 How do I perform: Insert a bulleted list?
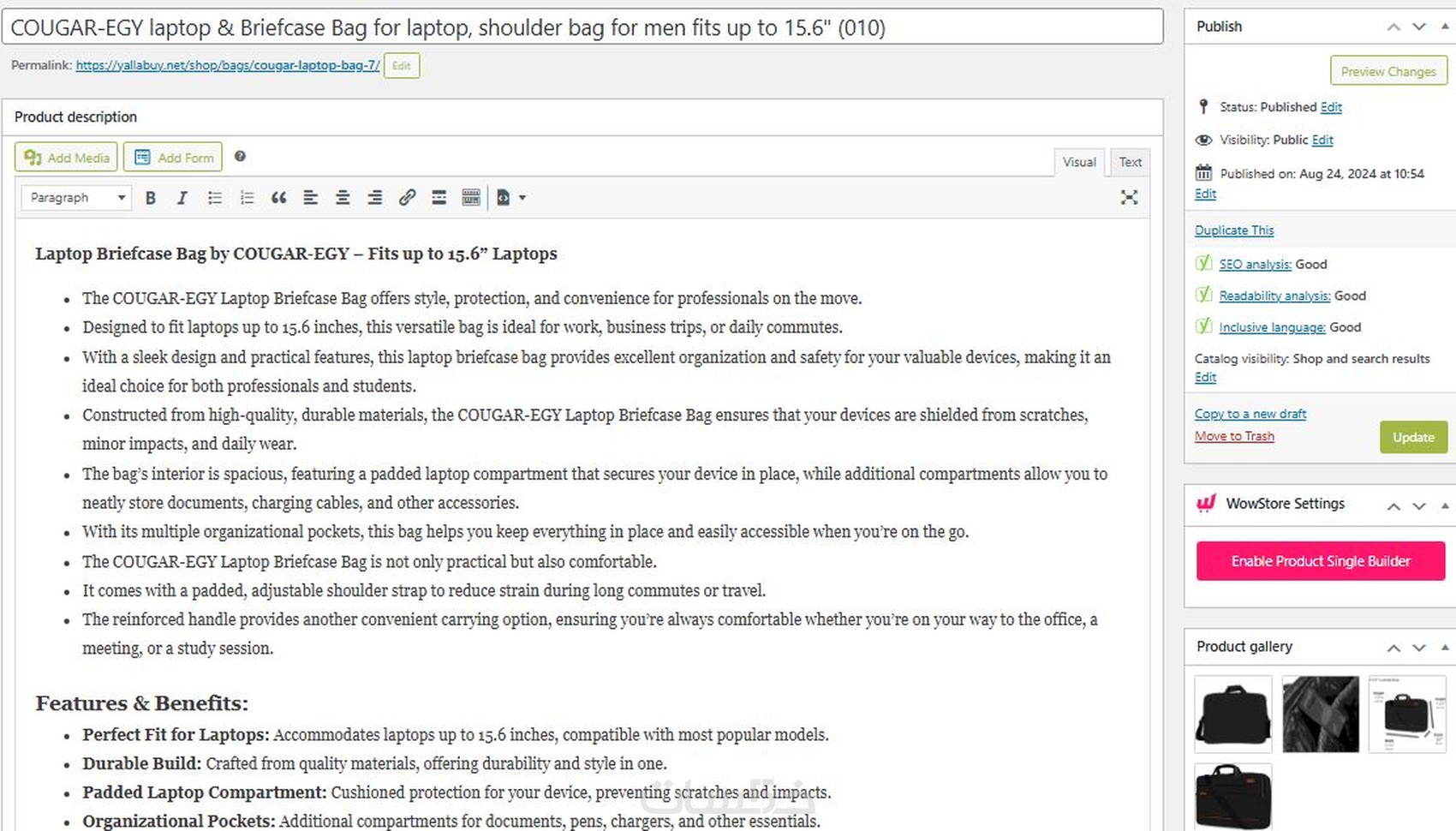coord(215,198)
